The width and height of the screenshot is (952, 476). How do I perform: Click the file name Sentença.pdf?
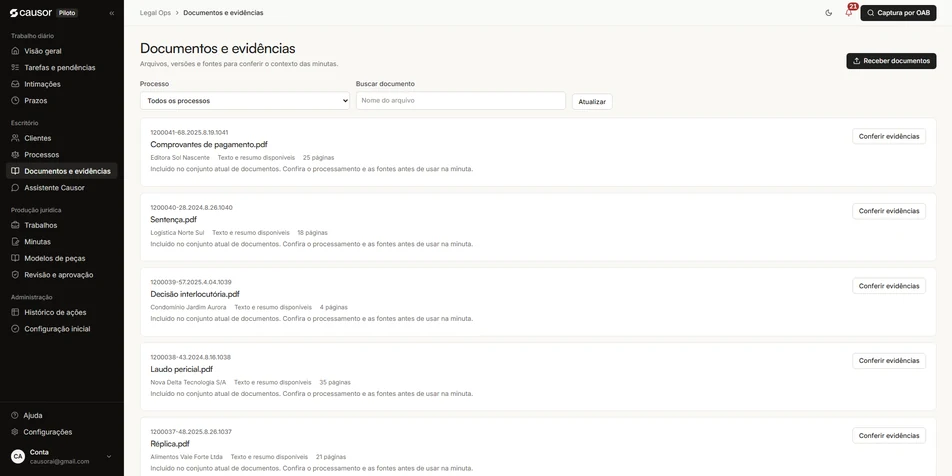coord(174,219)
